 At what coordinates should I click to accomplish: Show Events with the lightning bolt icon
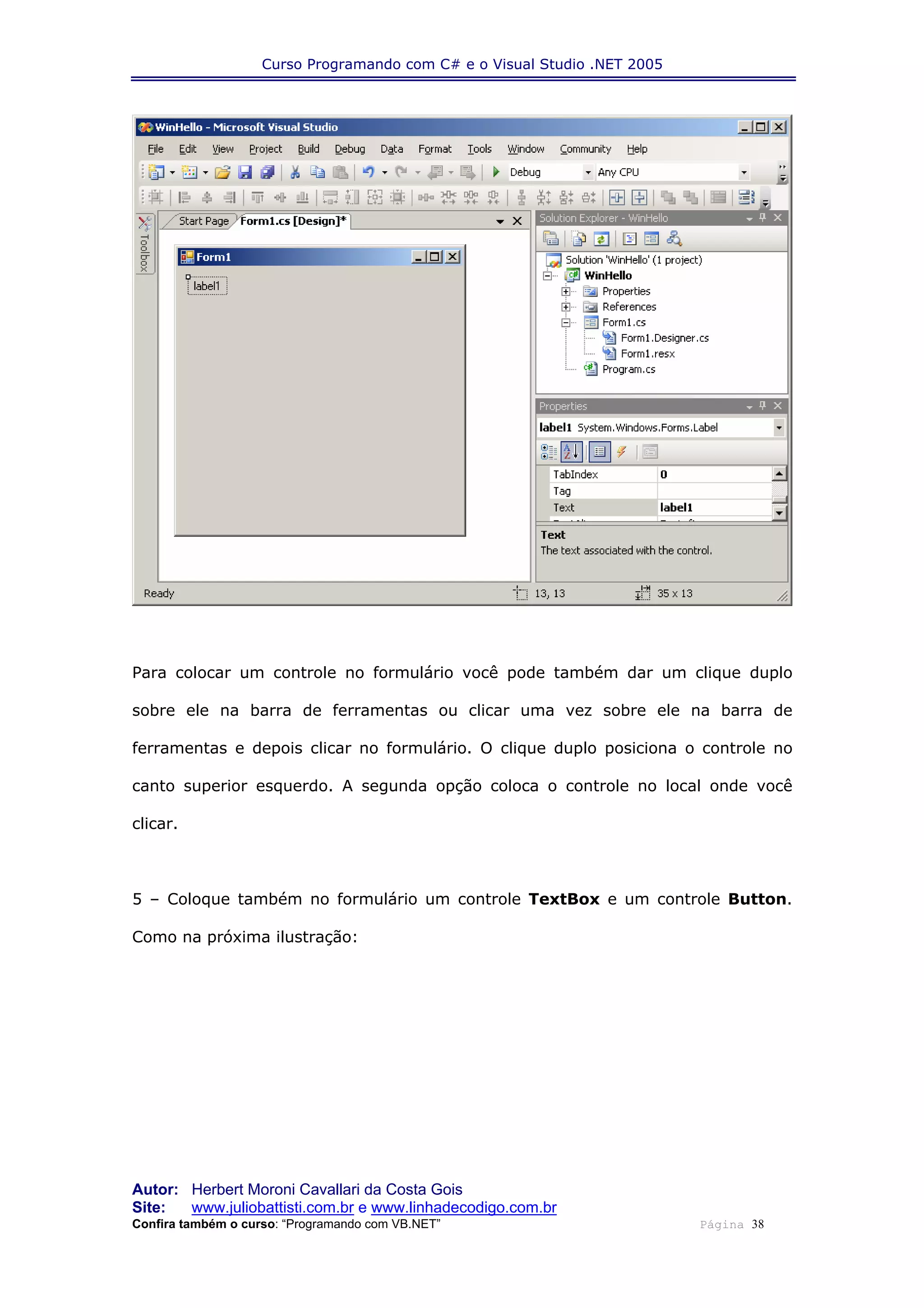(x=622, y=452)
